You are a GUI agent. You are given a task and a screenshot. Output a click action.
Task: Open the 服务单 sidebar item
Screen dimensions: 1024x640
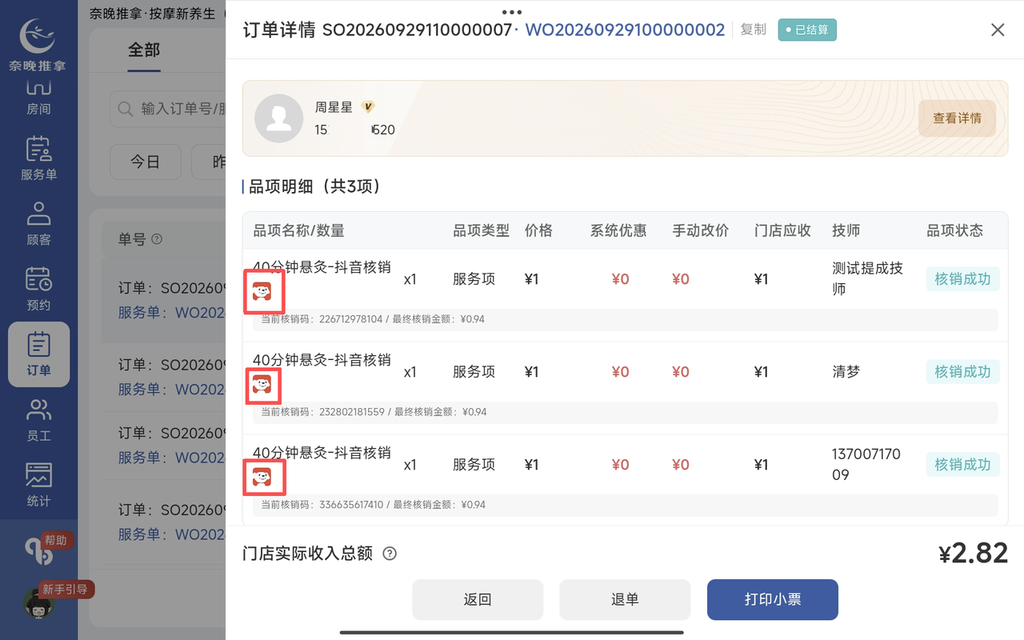pos(39,158)
